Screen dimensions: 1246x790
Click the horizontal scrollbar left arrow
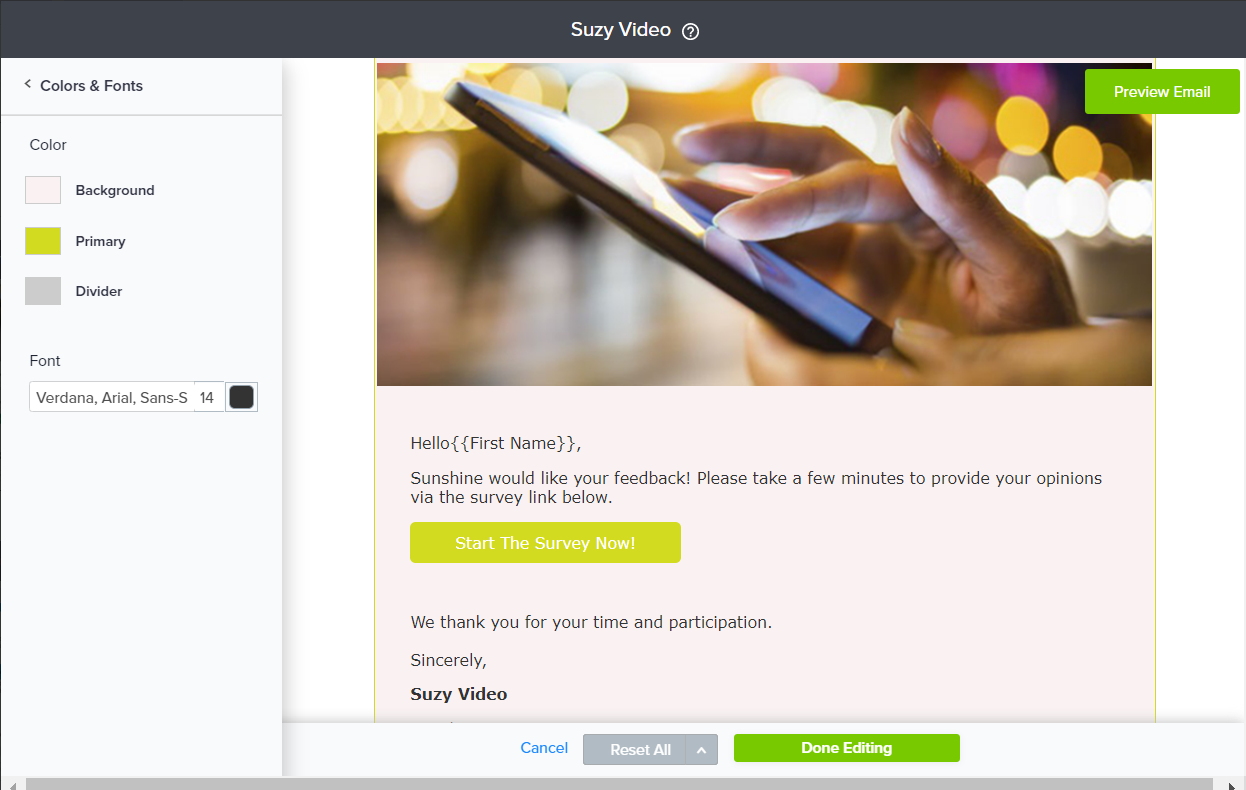pyautogui.click(x=12, y=784)
